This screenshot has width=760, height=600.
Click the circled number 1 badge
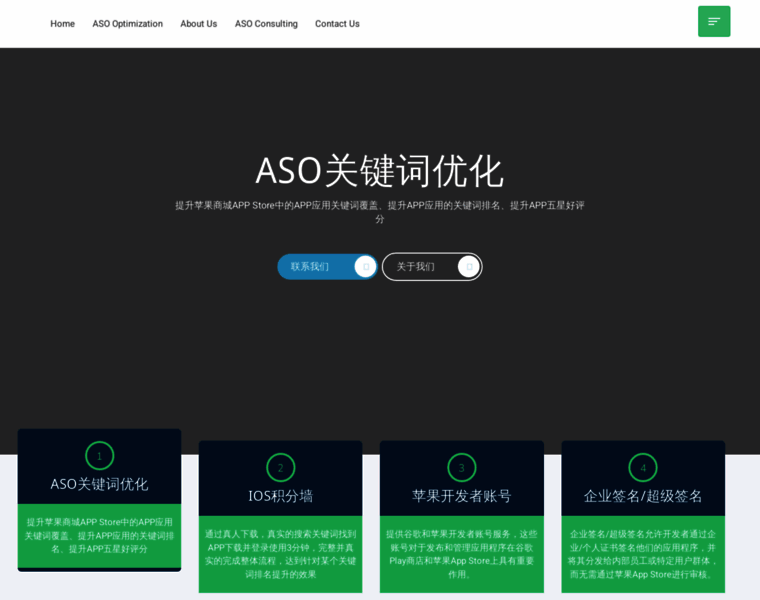[x=99, y=456]
